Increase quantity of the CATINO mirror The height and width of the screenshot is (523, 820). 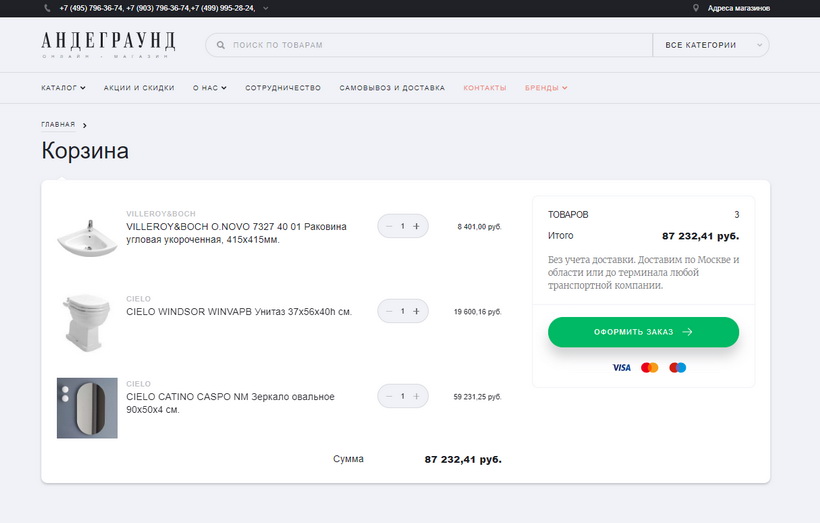click(x=416, y=396)
